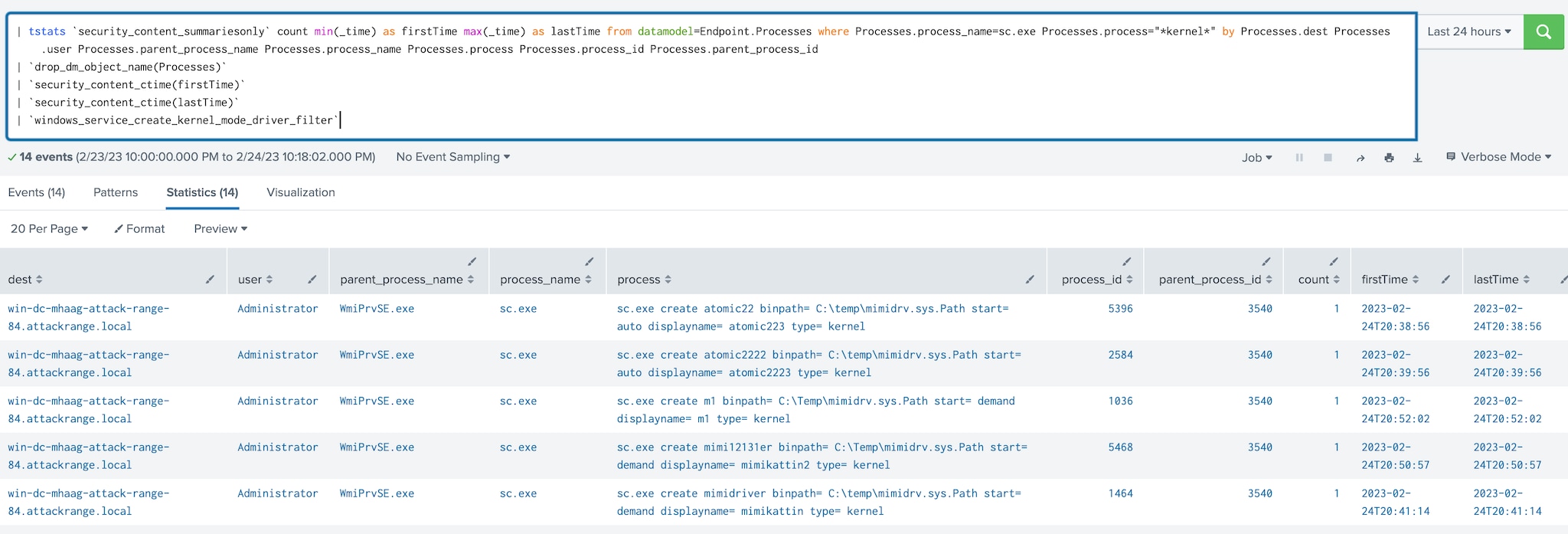The width and height of the screenshot is (1568, 534).
Task: Click the share job arrow icon
Action: point(1360,158)
